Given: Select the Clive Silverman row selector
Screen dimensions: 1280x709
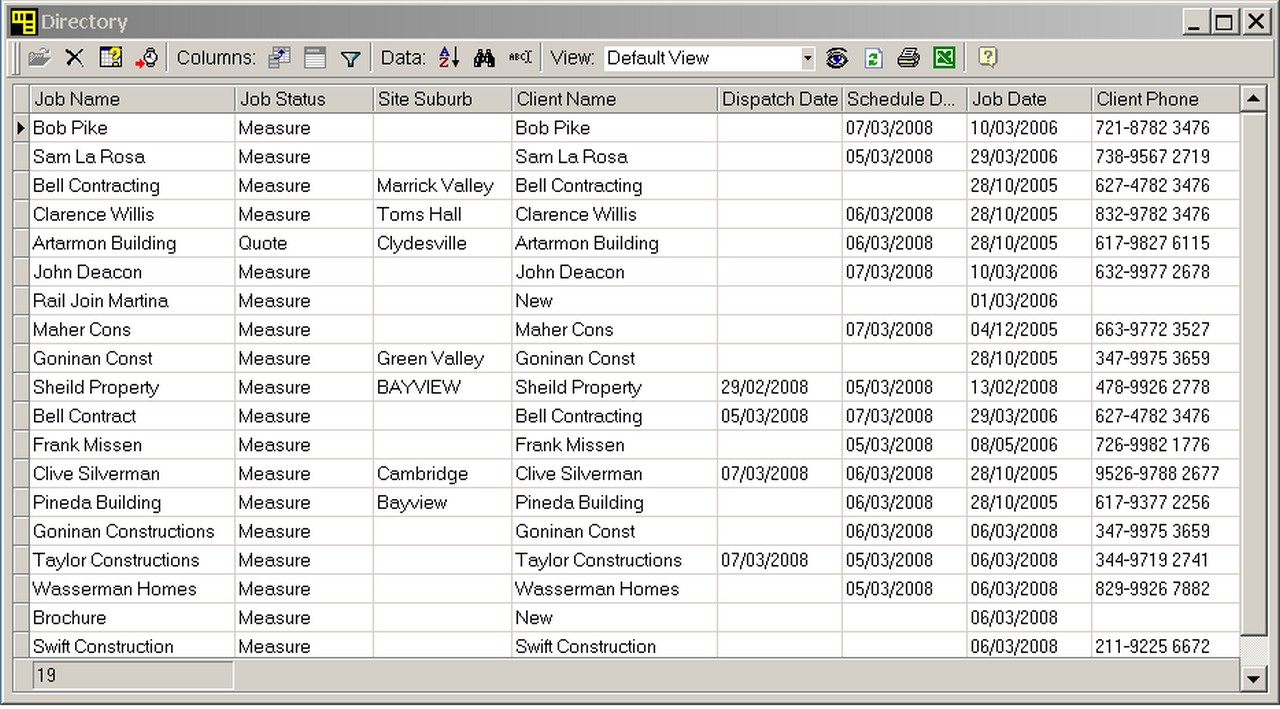Looking at the screenshot, I should click(x=21, y=474).
